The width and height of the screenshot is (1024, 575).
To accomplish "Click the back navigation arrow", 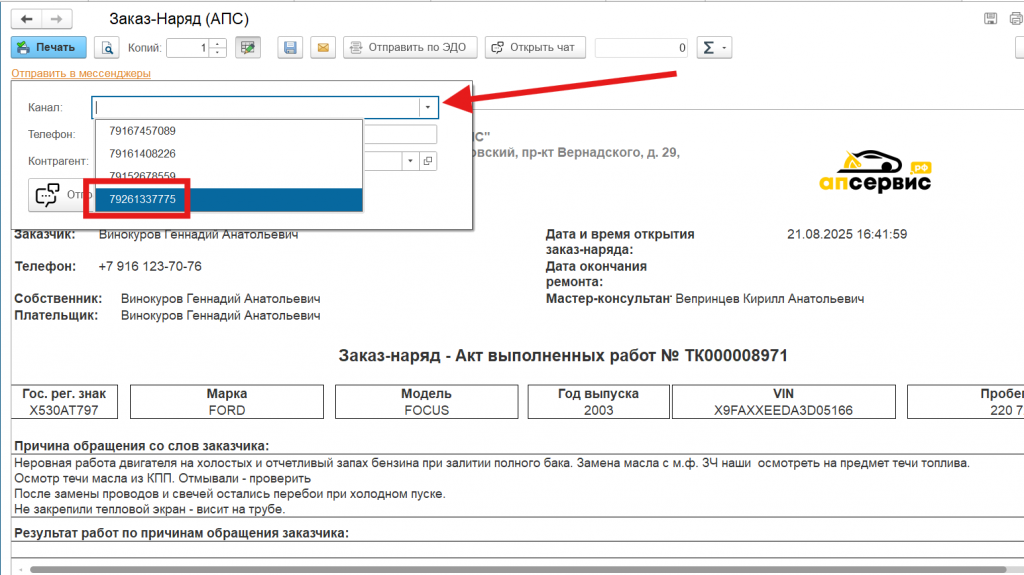I will (26, 19).
